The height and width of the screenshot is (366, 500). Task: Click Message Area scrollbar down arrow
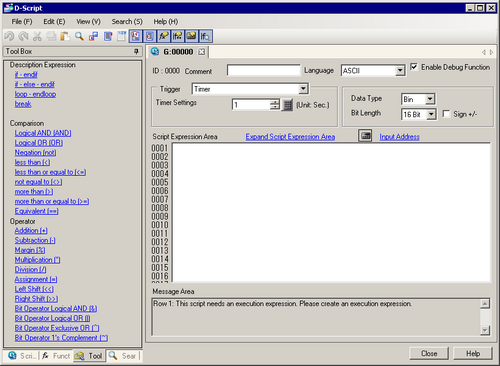[485, 330]
